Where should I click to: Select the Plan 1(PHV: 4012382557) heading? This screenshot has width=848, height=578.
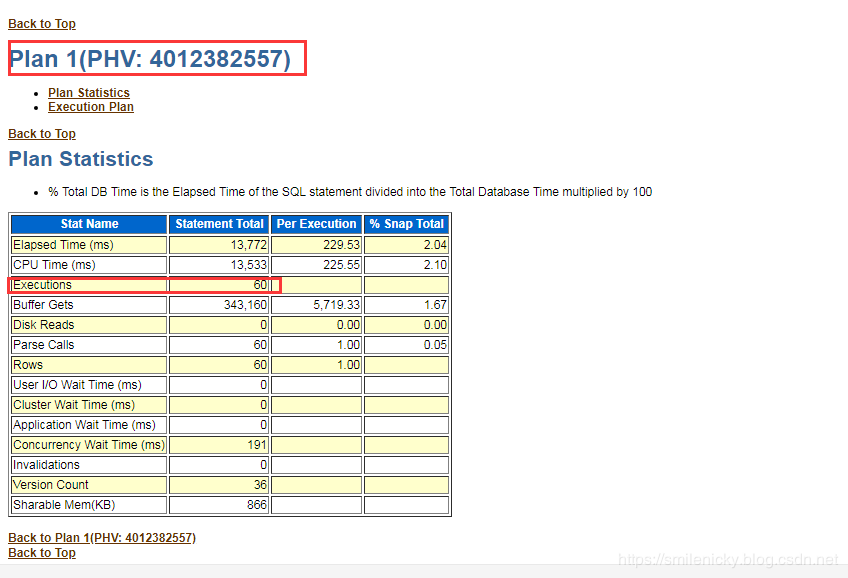point(150,58)
